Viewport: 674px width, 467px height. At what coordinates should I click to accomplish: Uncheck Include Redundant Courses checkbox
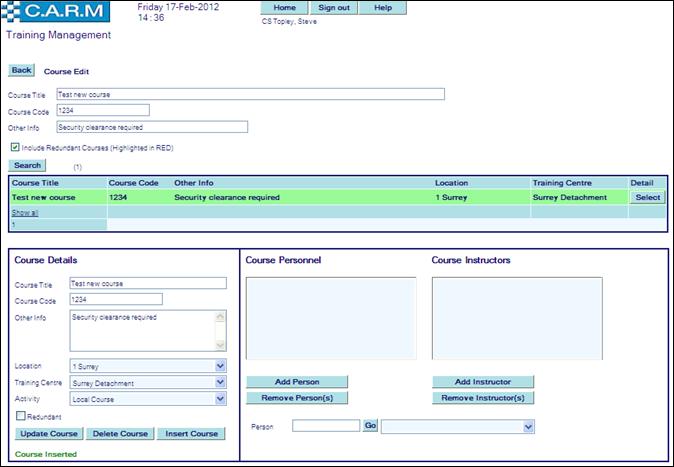coord(15,146)
